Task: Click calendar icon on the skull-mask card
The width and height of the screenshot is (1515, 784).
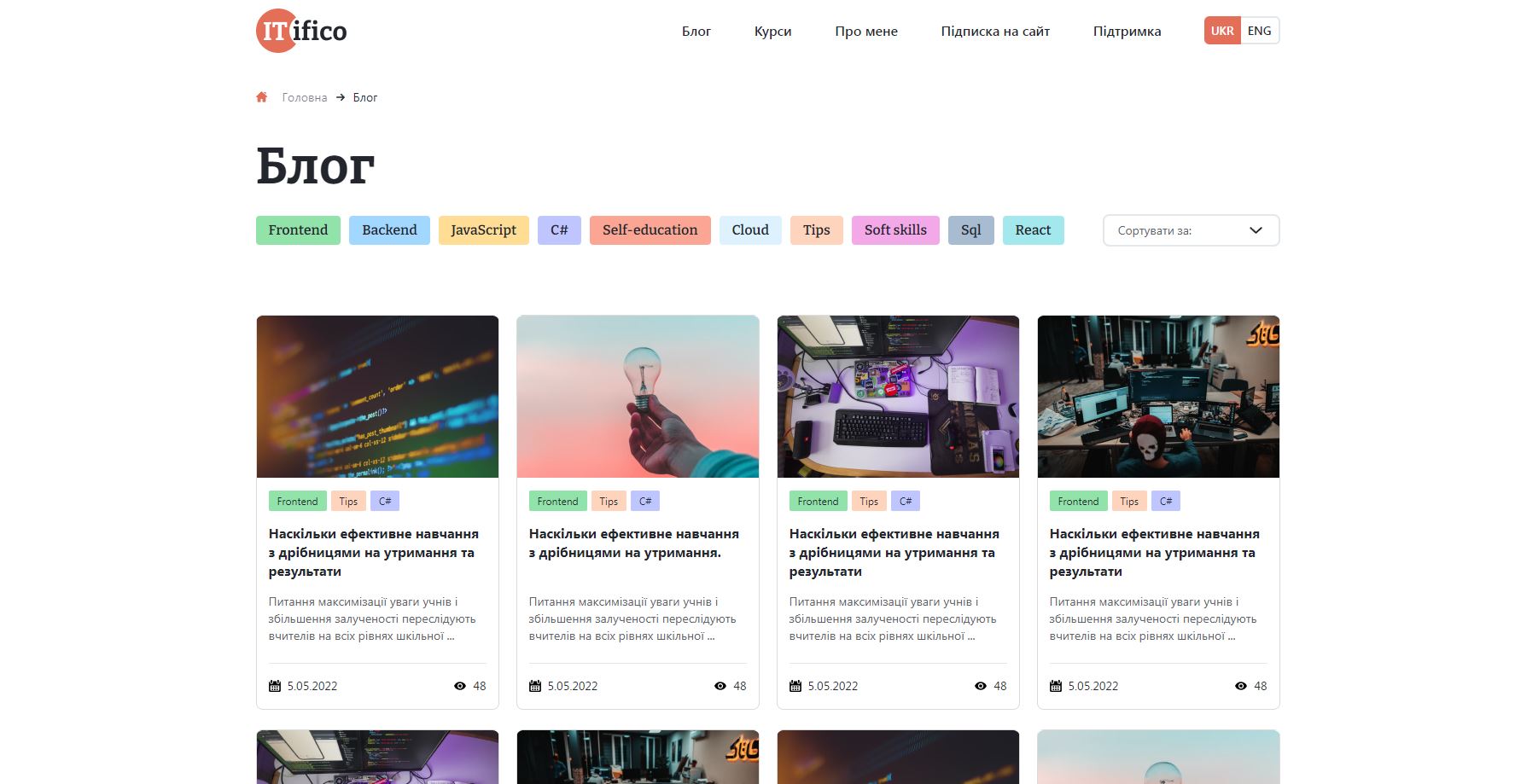Action: click(x=1056, y=686)
